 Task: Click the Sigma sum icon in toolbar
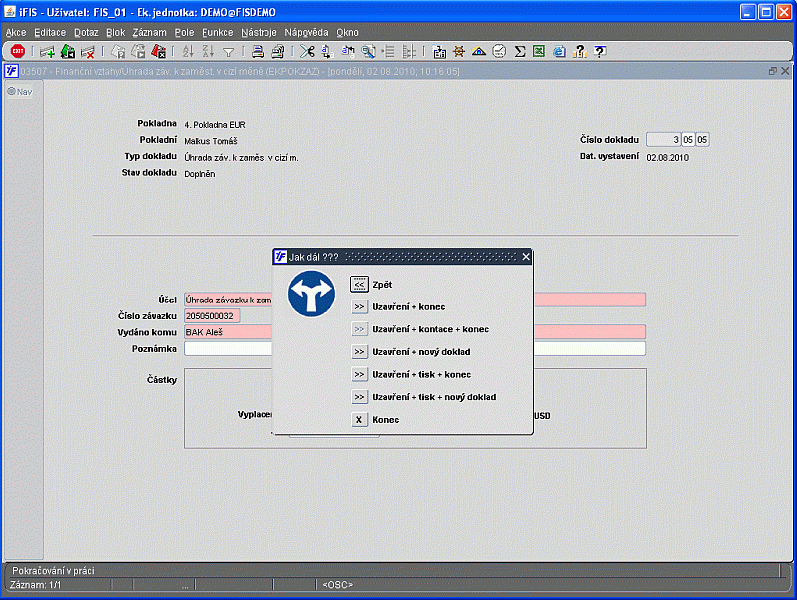pyautogui.click(x=520, y=51)
